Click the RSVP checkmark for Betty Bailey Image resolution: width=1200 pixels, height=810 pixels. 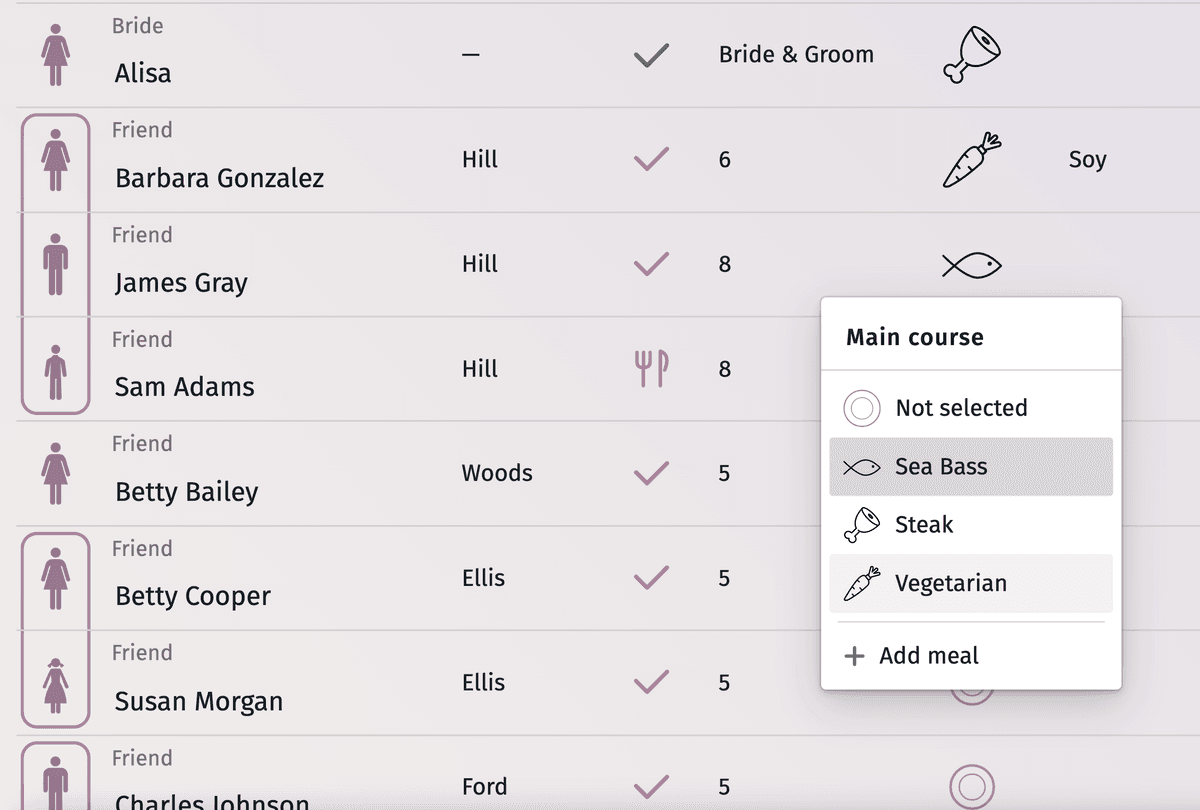pyautogui.click(x=650, y=473)
